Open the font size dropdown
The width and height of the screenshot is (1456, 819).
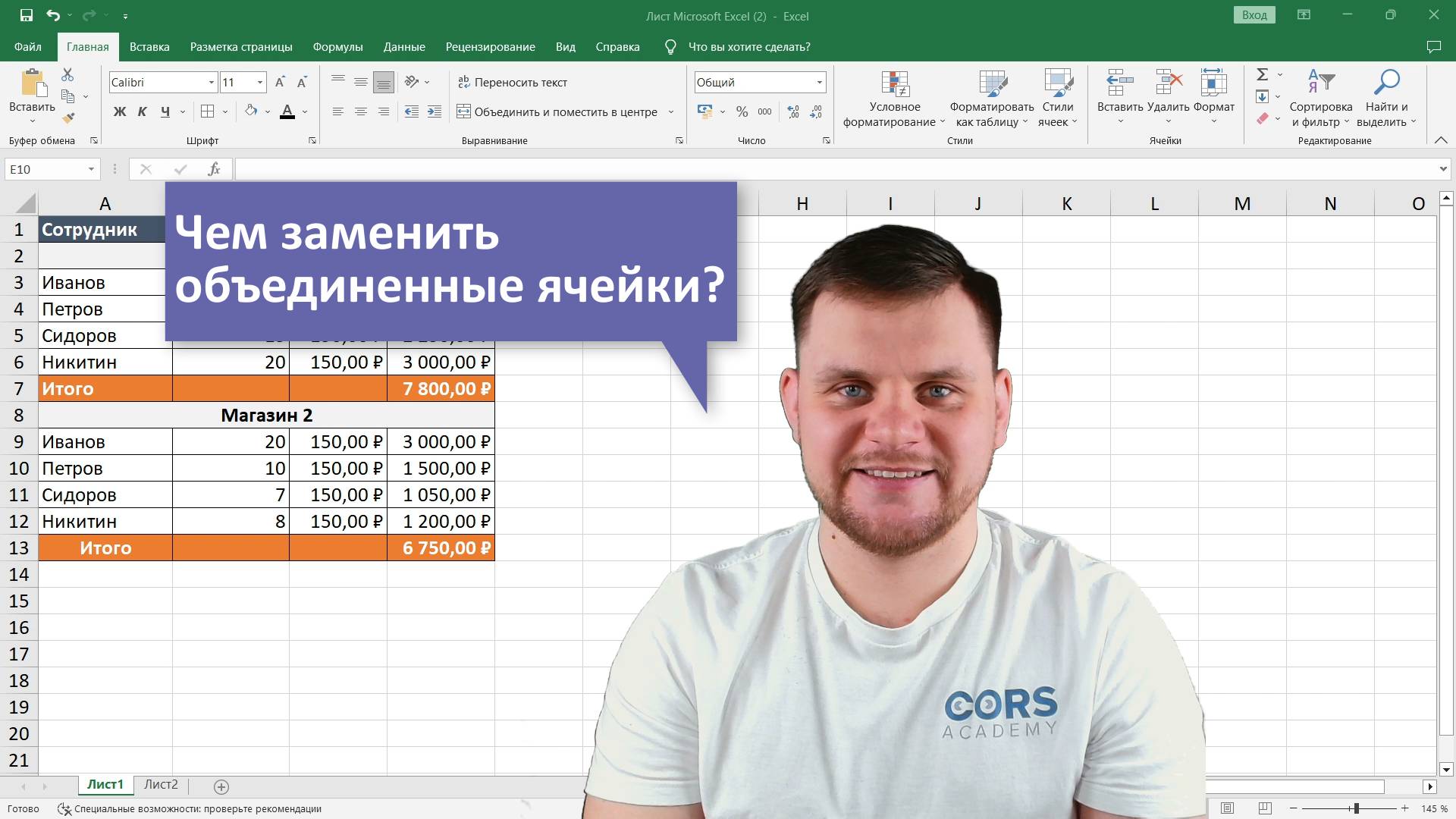(x=259, y=82)
